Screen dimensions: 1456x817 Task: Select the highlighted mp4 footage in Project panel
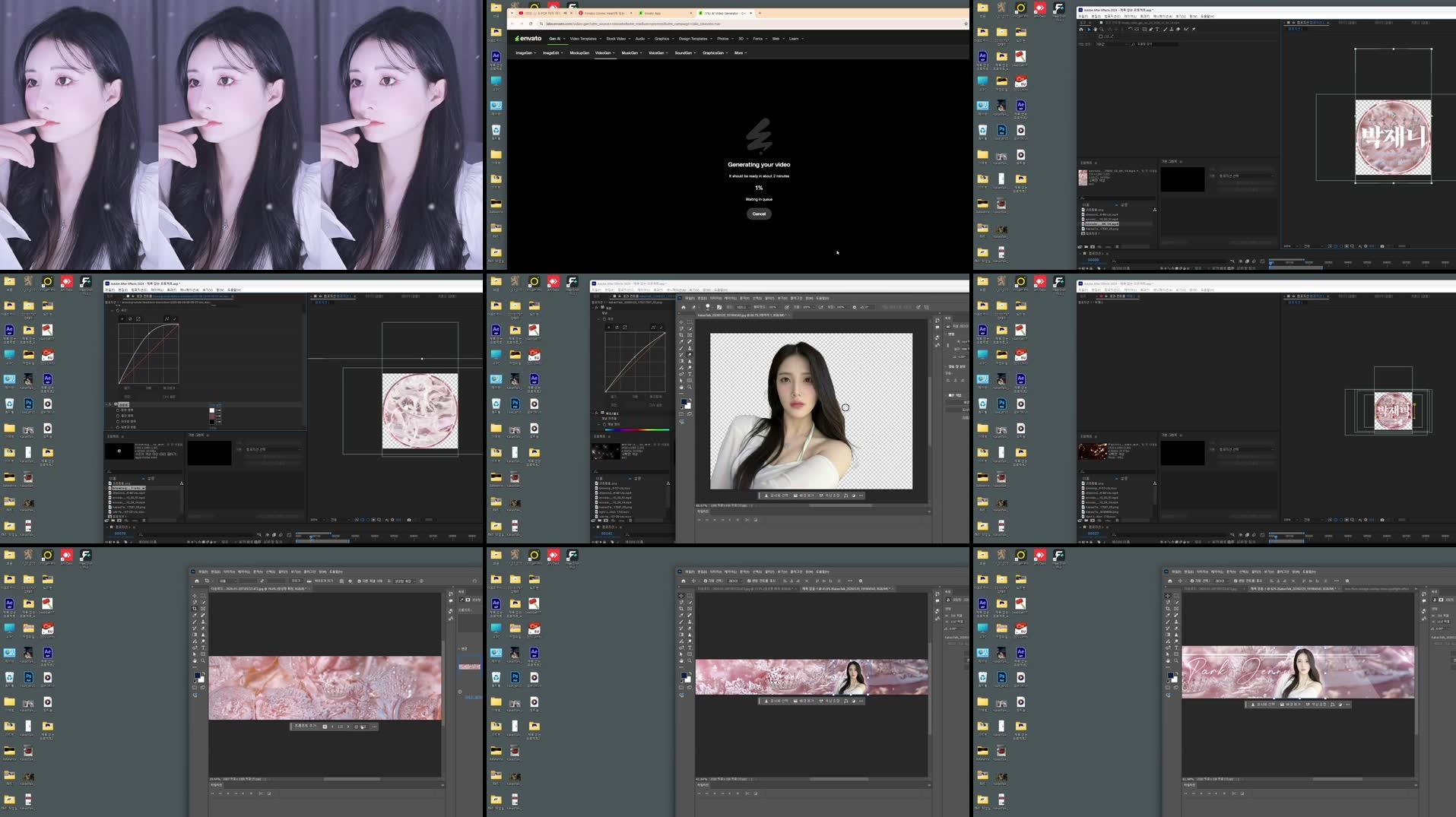point(1102,224)
